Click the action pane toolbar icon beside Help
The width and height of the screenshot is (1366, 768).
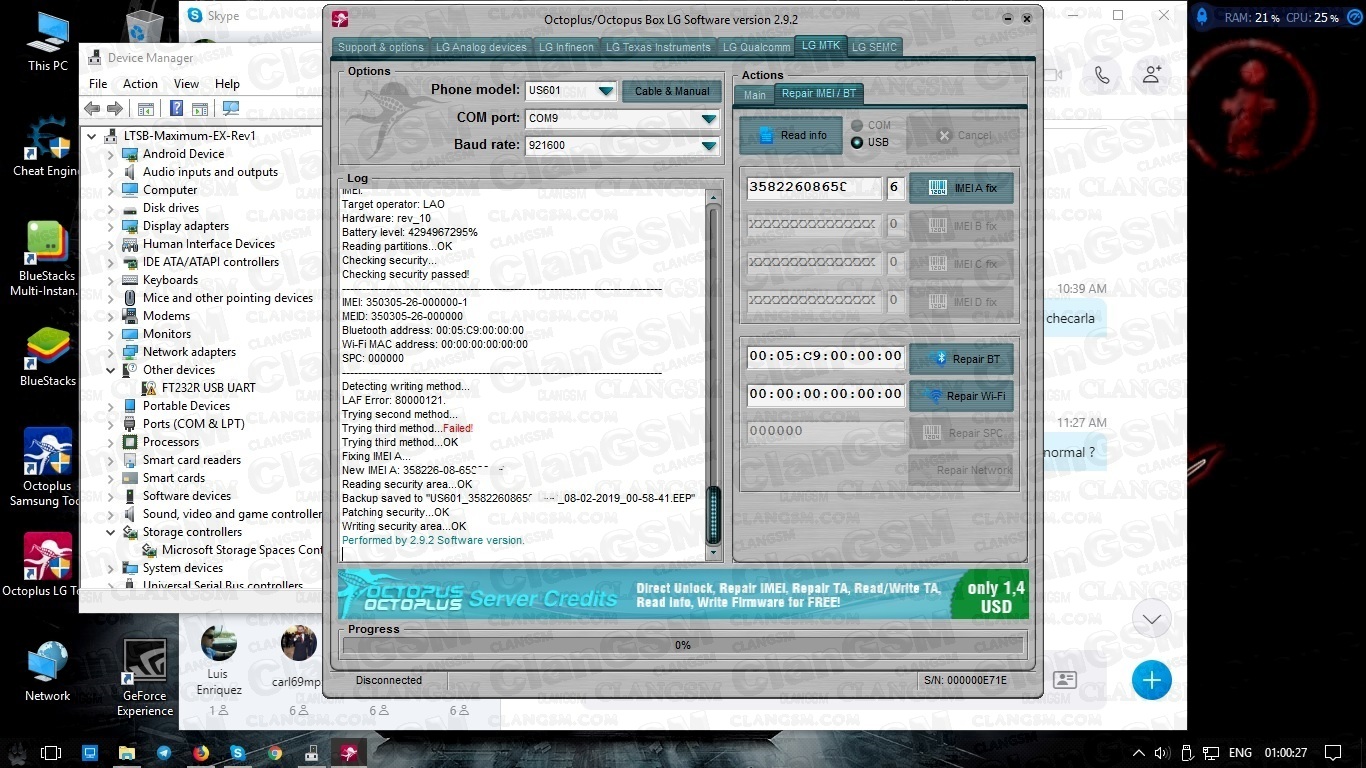(200, 109)
